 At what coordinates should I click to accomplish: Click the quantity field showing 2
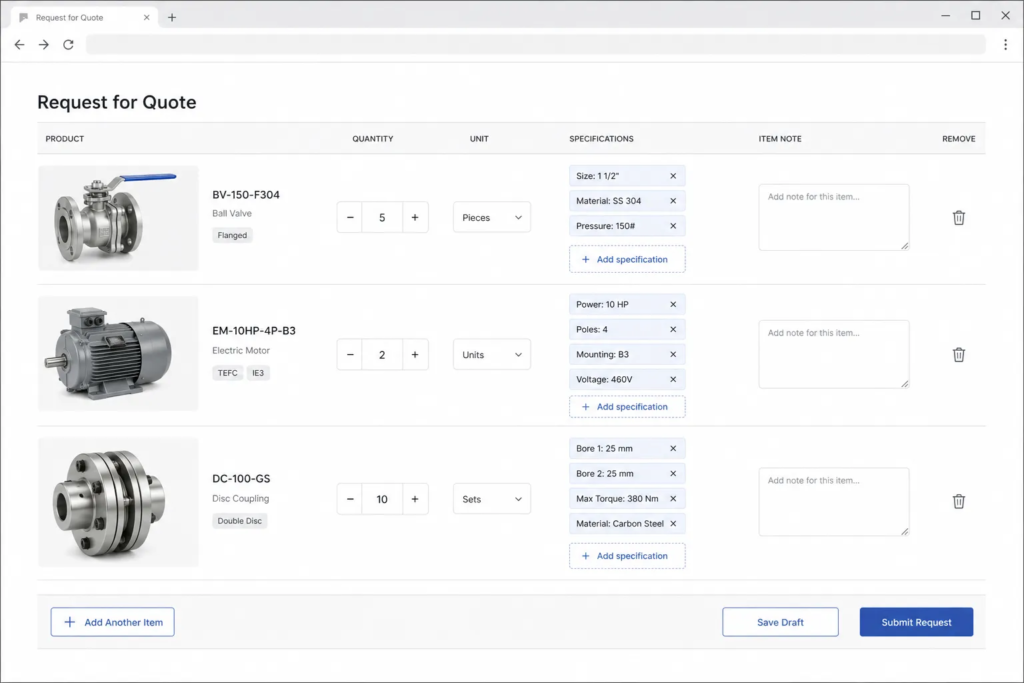[x=382, y=355]
